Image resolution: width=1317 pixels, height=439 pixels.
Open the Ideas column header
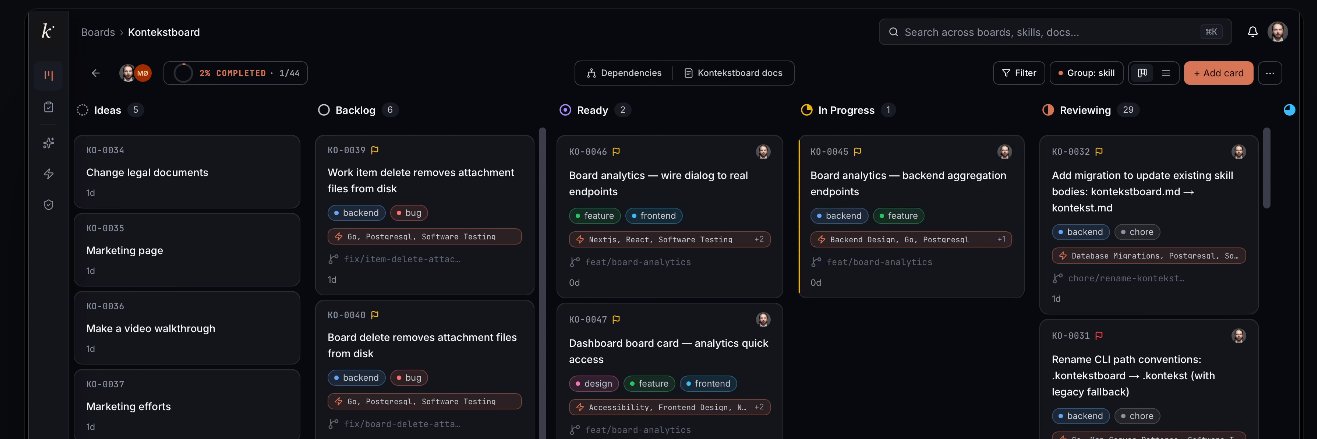coord(110,110)
